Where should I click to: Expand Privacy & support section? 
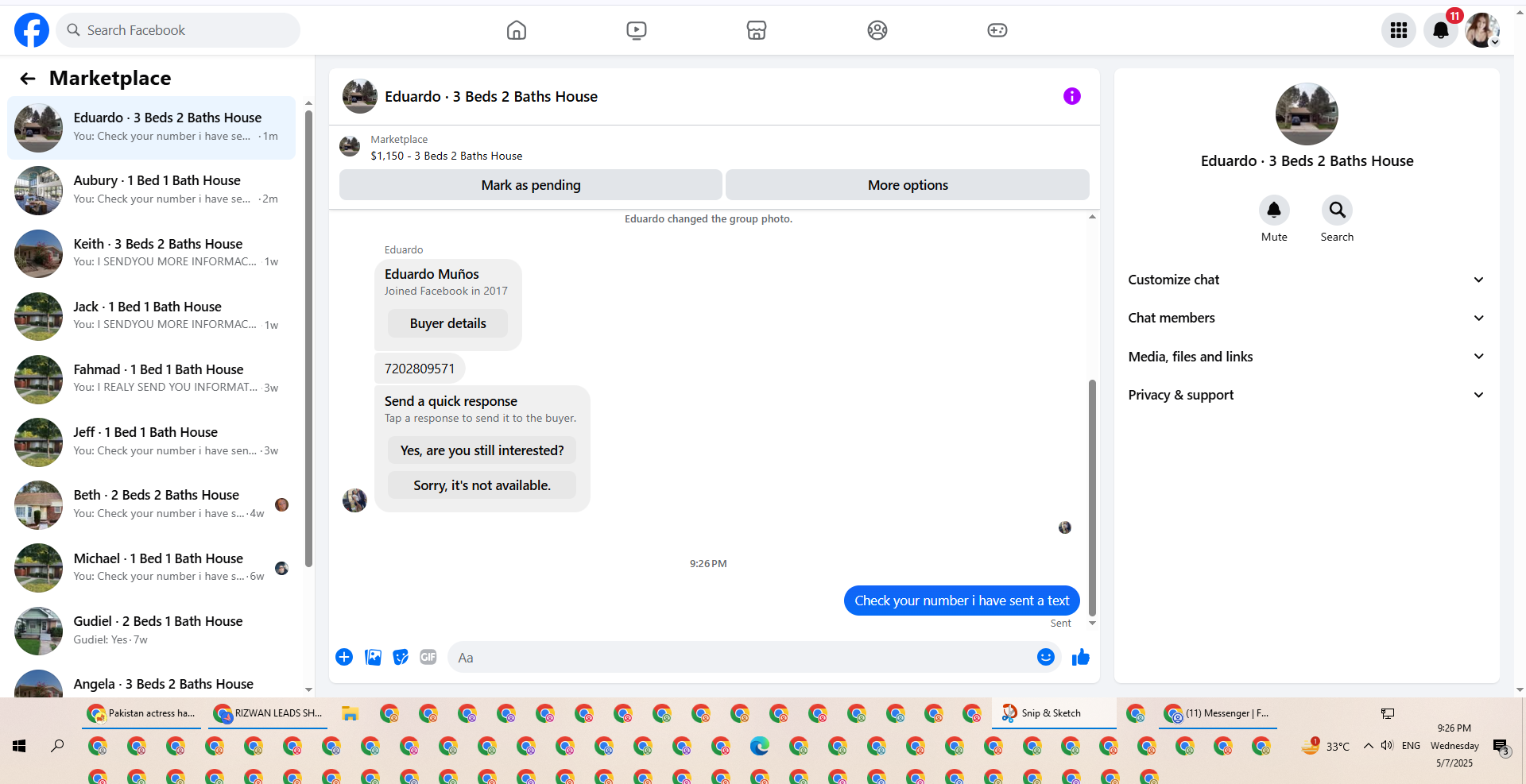[x=1307, y=395]
